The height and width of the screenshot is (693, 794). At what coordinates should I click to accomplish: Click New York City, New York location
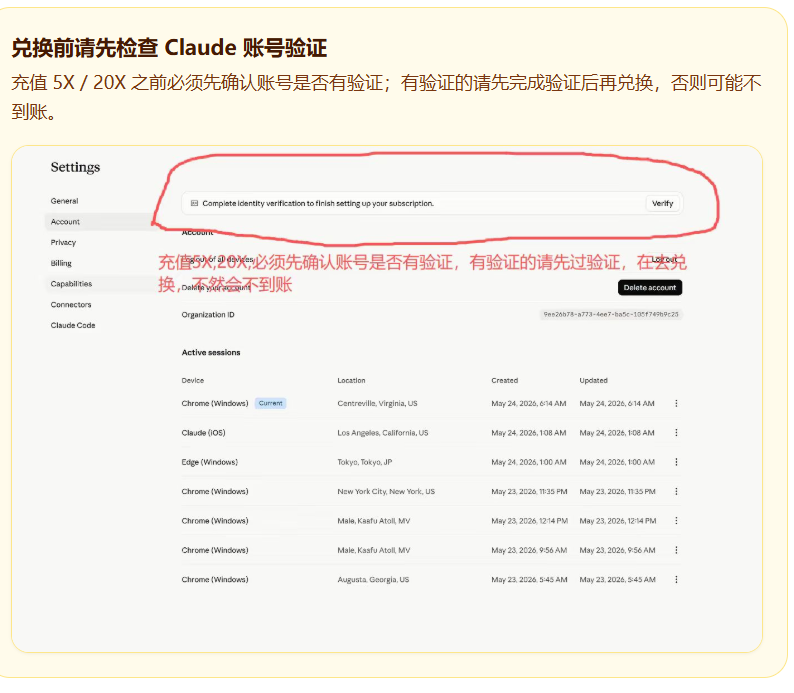[x=386, y=492]
